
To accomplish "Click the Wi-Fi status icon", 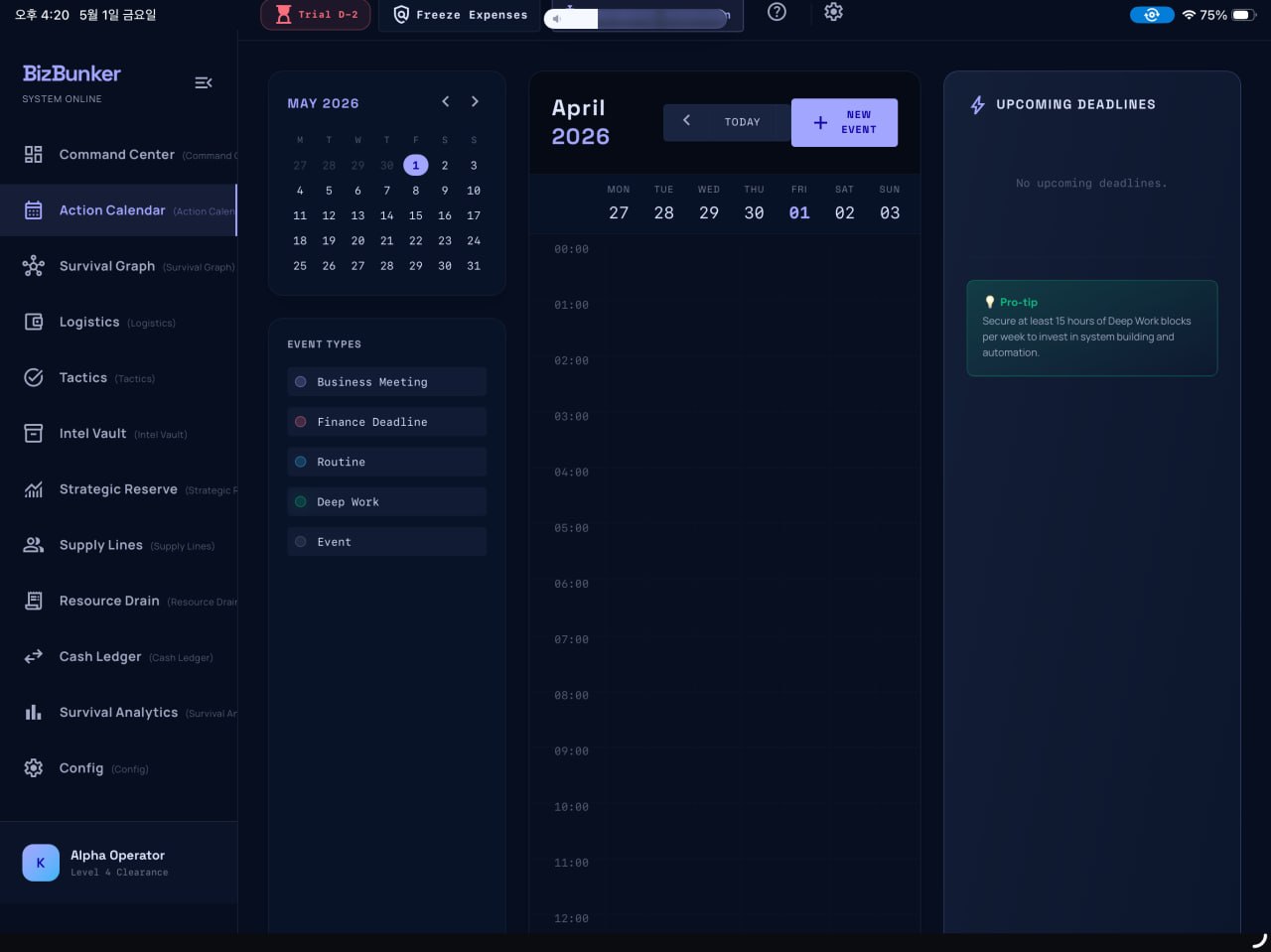I will (1189, 15).
